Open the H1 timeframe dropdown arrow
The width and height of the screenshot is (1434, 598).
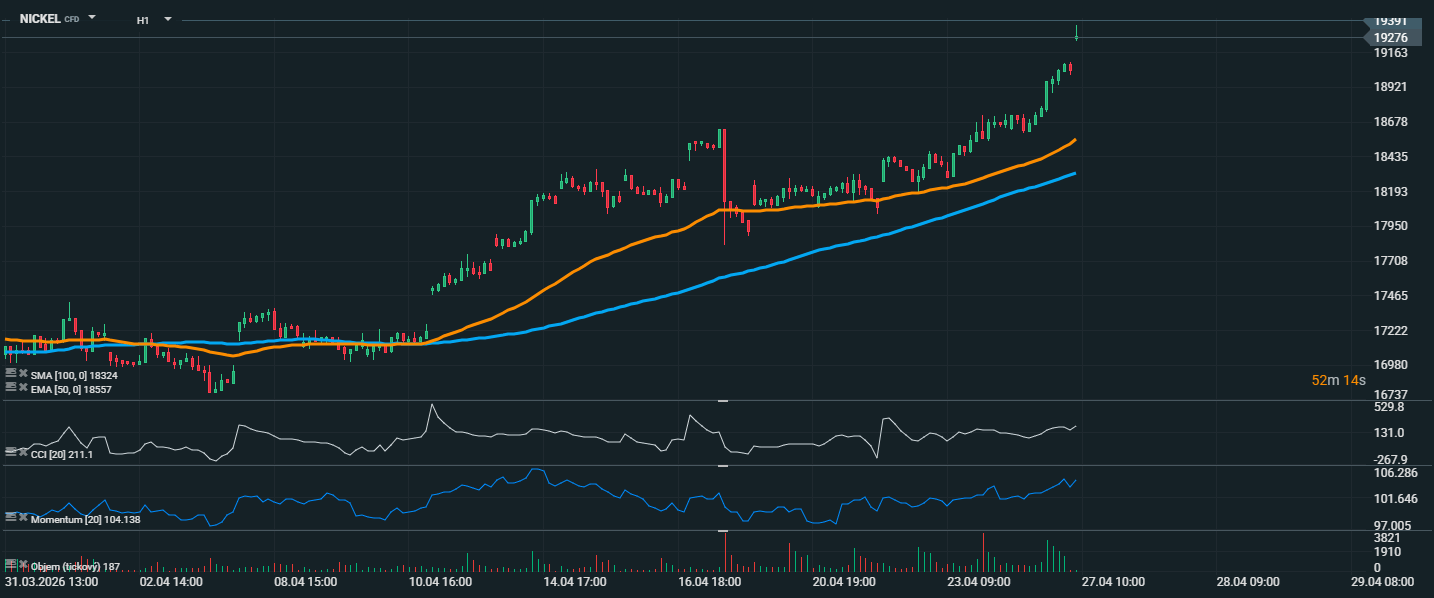click(x=167, y=19)
